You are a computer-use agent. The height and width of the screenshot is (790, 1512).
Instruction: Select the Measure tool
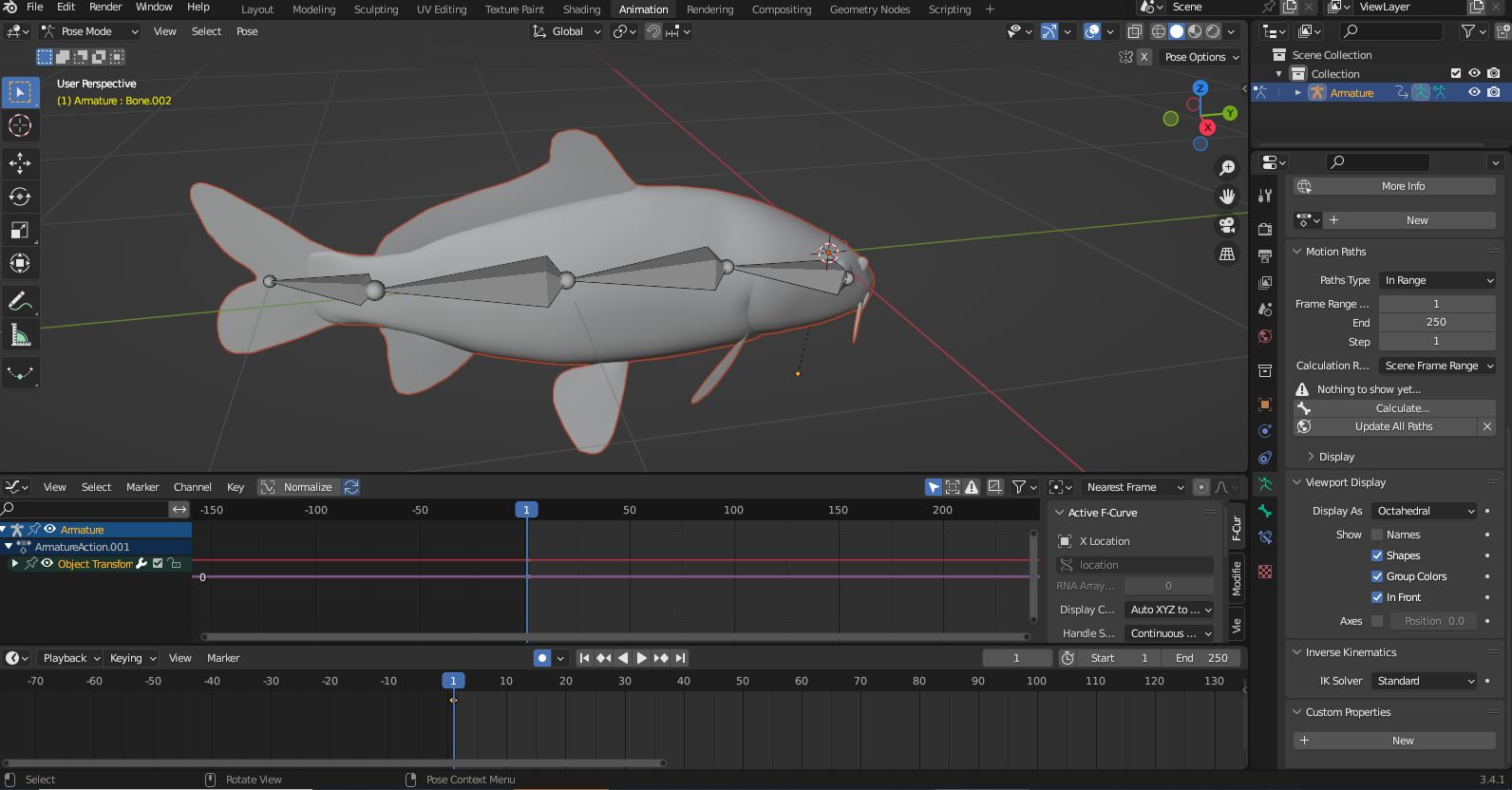pyautogui.click(x=20, y=335)
